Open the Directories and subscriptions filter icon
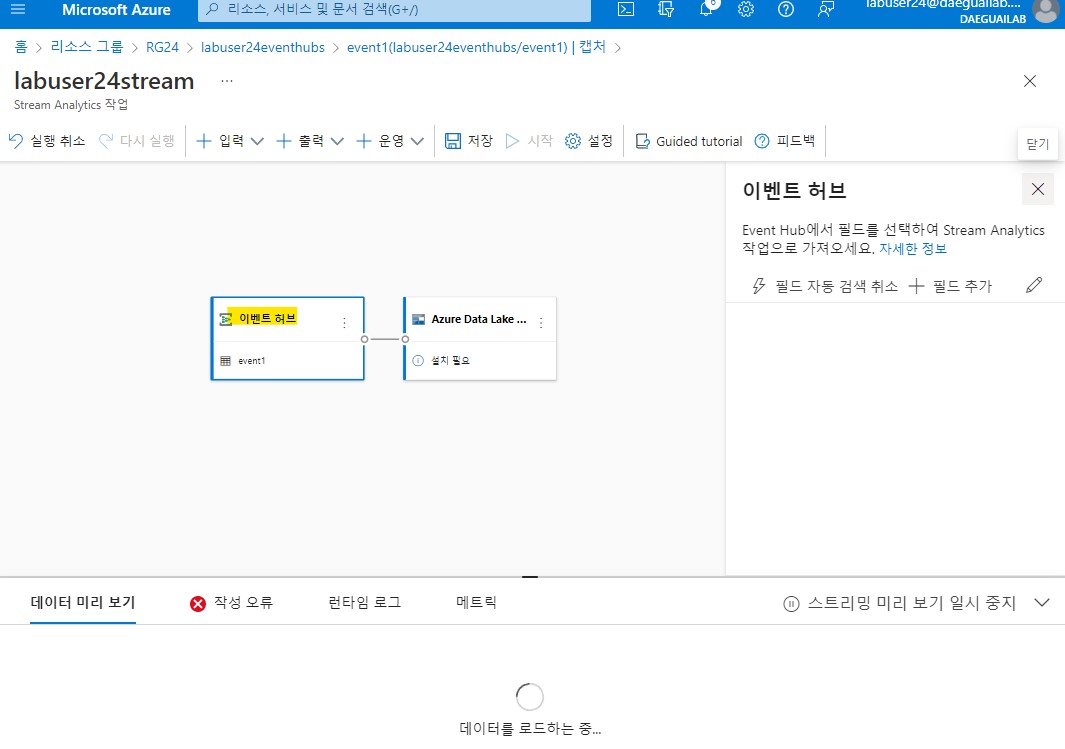This screenshot has height=749, width=1065. click(x=666, y=10)
